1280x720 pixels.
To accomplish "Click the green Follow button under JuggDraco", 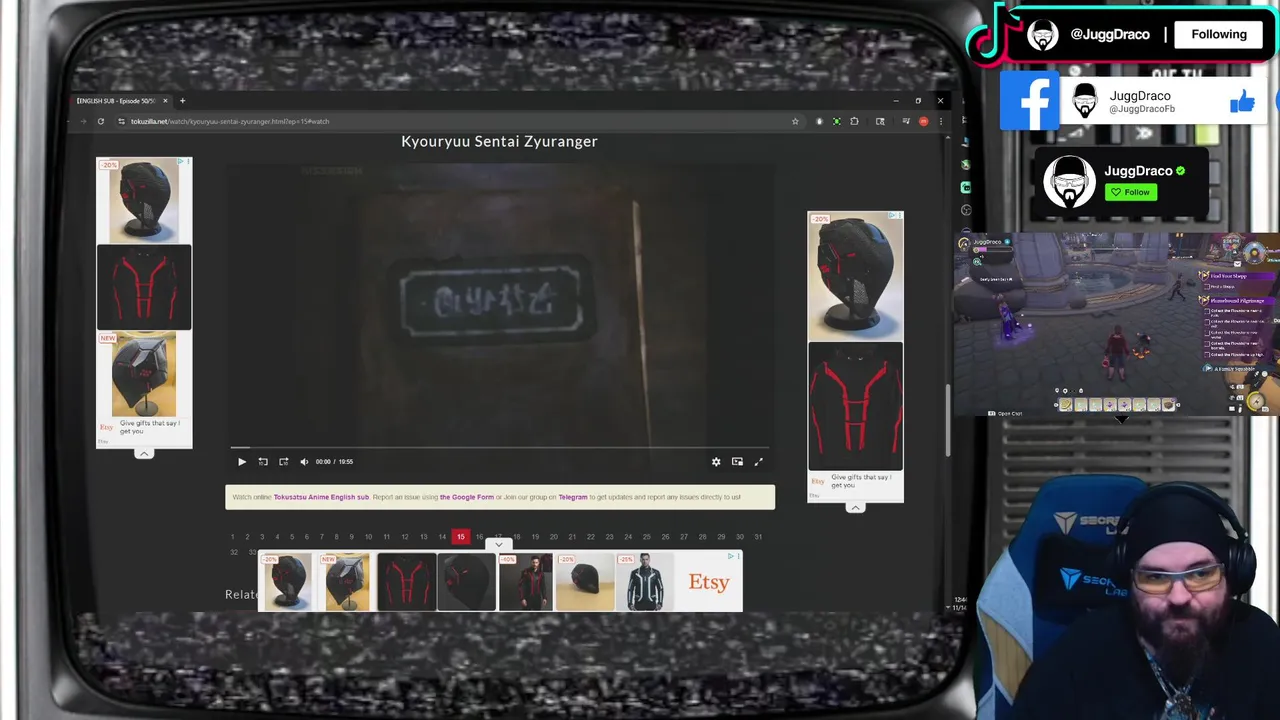I will tap(1131, 192).
